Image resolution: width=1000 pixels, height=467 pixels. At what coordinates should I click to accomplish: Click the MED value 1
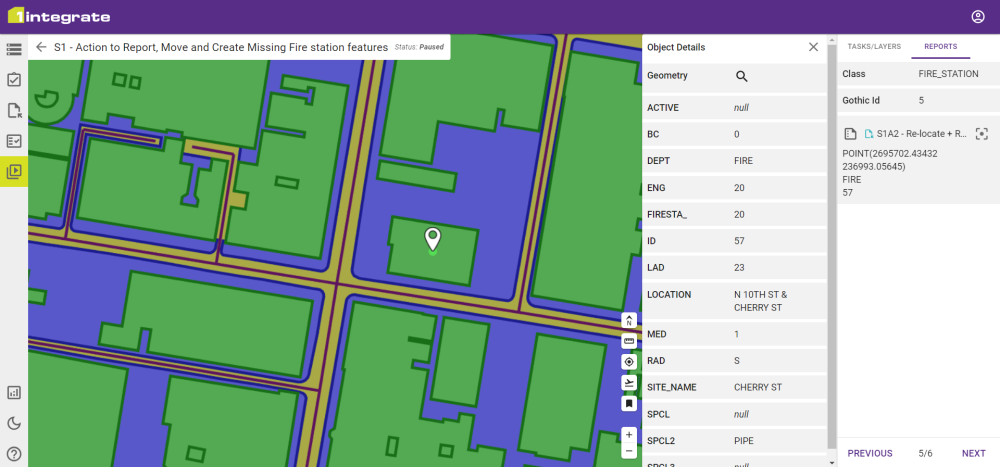[737, 334]
